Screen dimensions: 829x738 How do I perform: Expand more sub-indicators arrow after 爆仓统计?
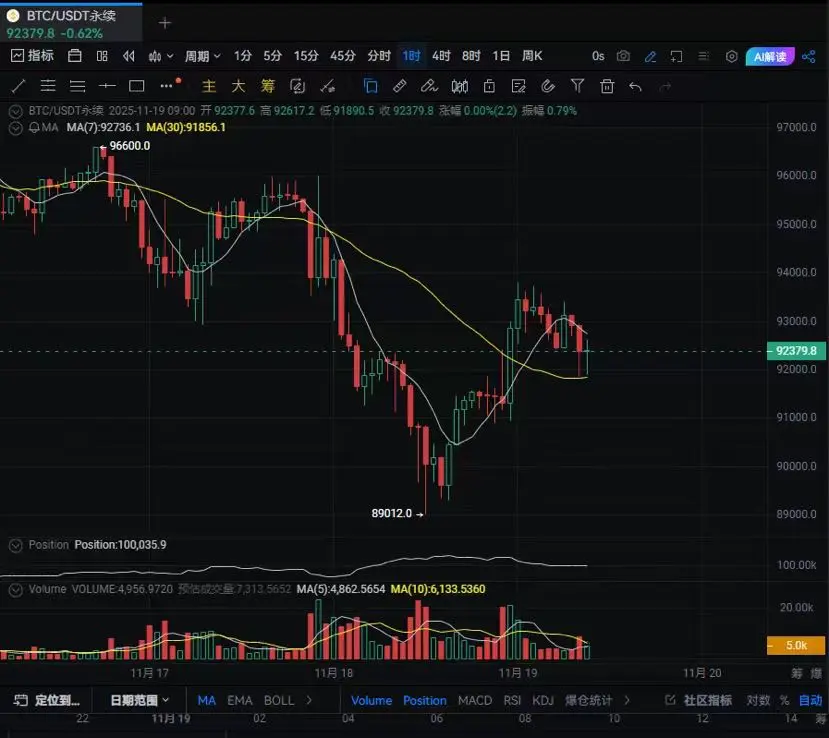point(627,700)
